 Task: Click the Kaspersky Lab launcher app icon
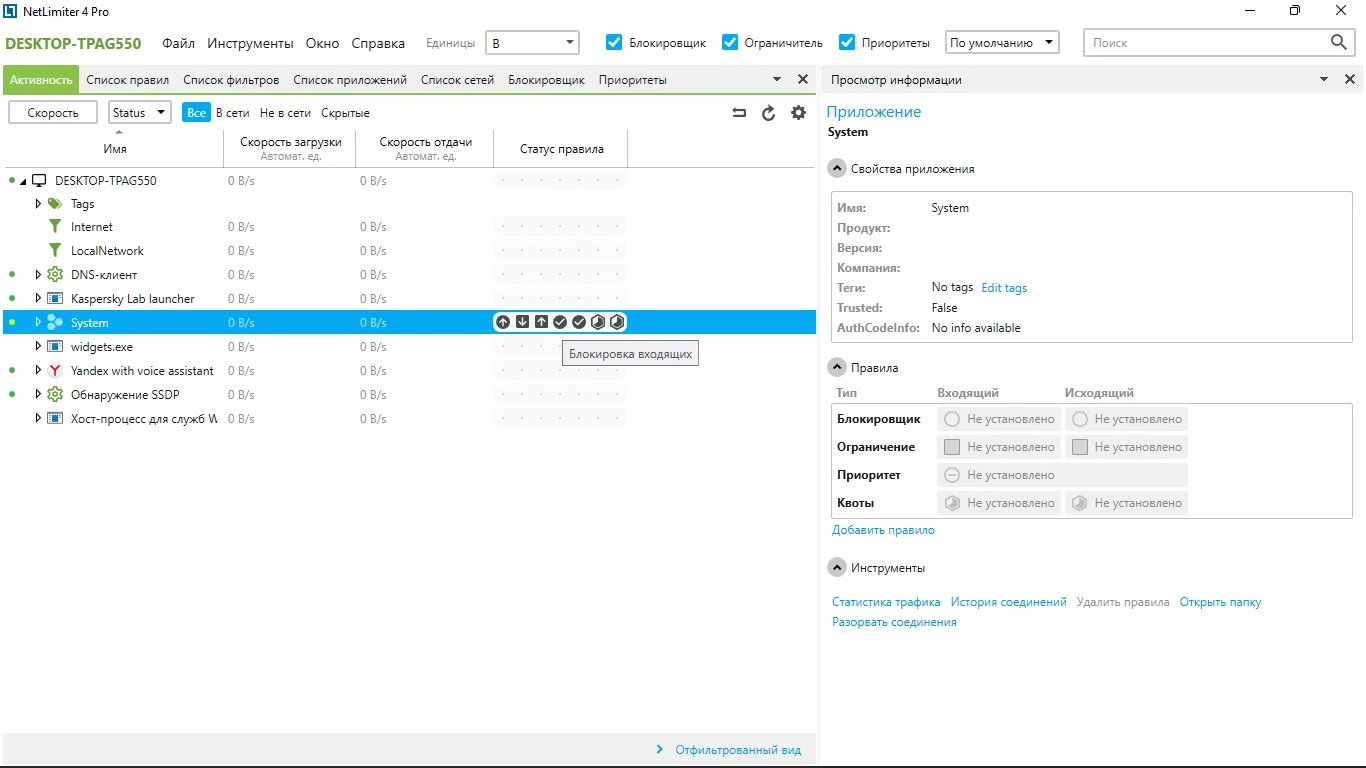click(x=55, y=299)
